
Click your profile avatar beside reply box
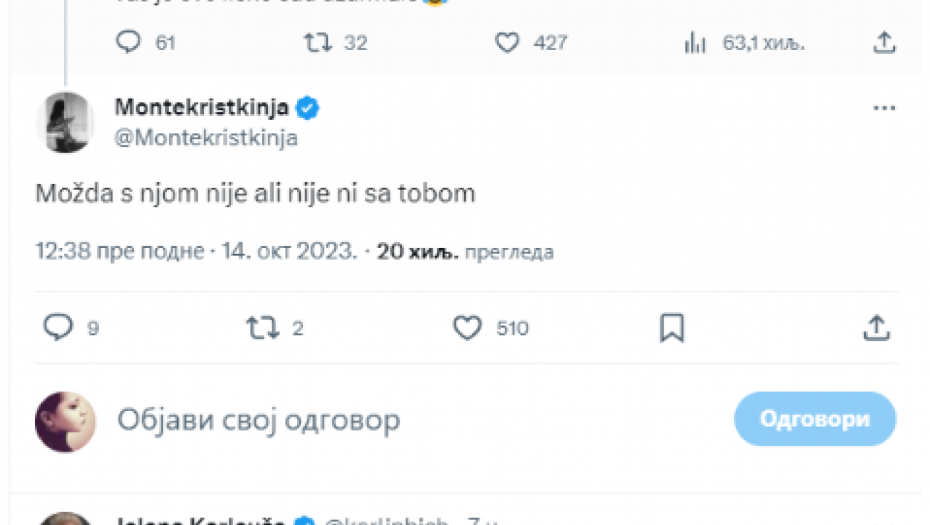pos(65,420)
